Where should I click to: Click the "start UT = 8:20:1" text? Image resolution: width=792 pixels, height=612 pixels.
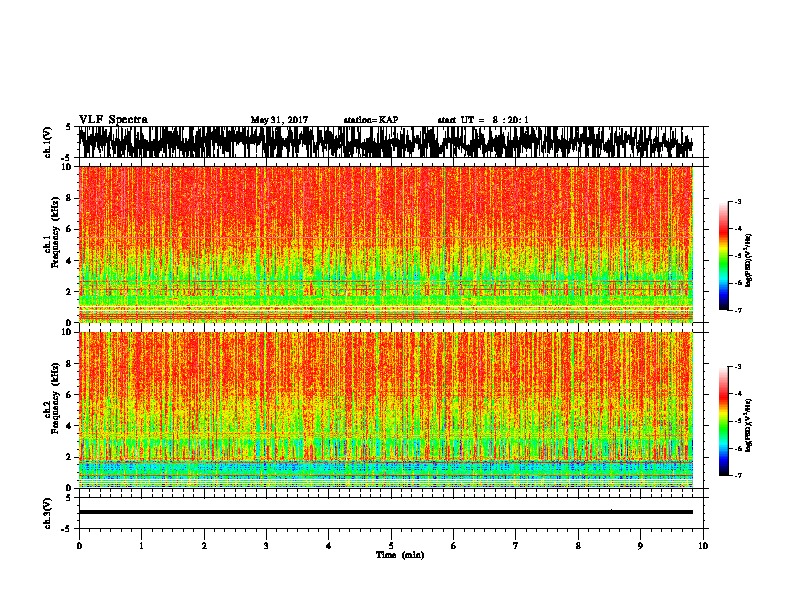point(483,120)
